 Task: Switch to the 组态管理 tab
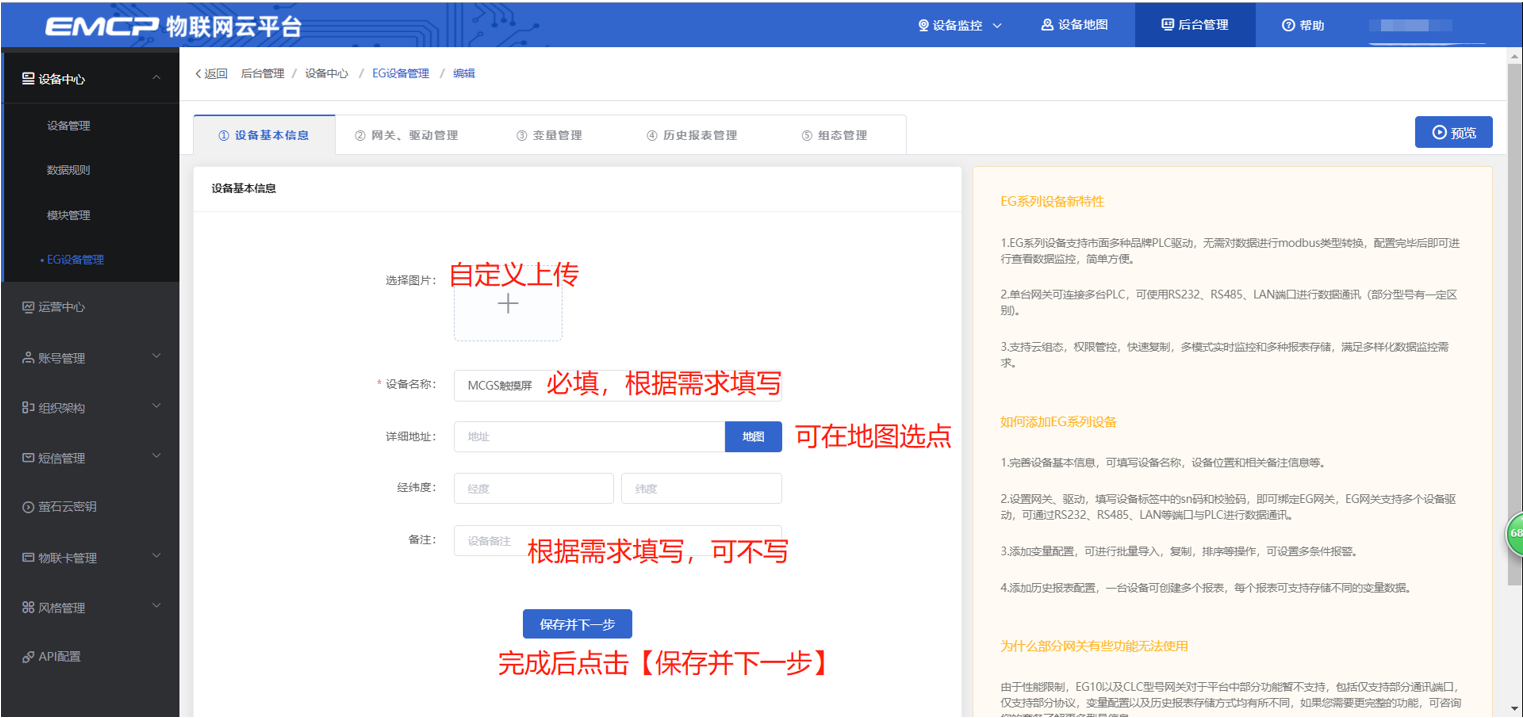point(834,135)
